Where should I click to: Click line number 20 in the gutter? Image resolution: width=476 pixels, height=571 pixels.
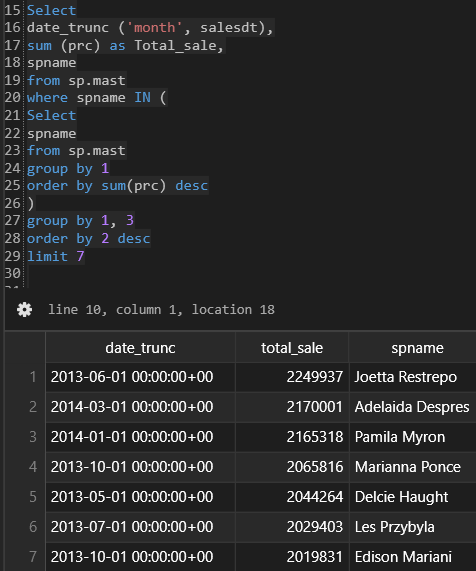[x=12, y=98]
